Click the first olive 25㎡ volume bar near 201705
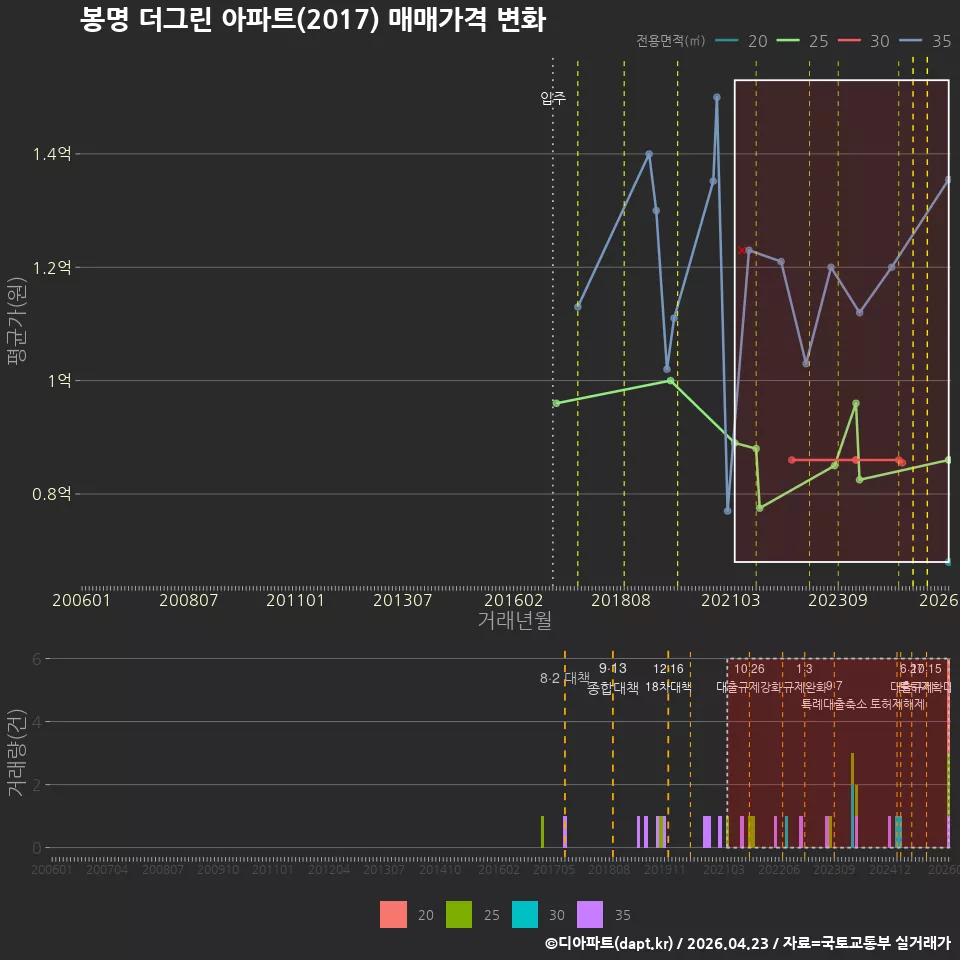 pyautogui.click(x=542, y=832)
